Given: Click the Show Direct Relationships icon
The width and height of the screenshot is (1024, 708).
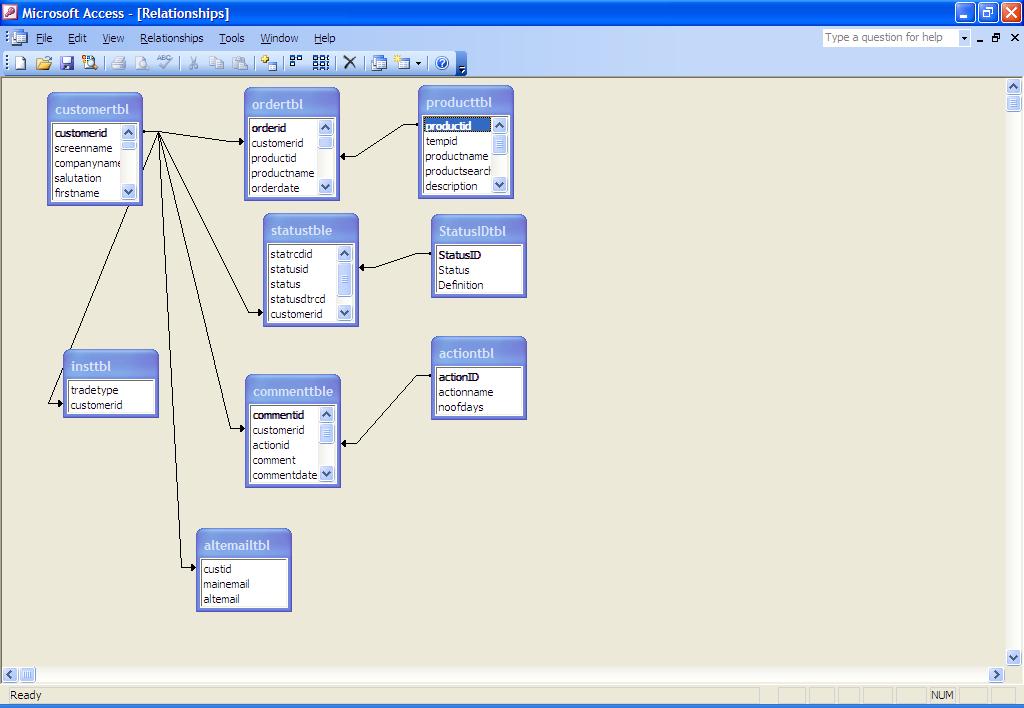Looking at the screenshot, I should pos(296,62).
